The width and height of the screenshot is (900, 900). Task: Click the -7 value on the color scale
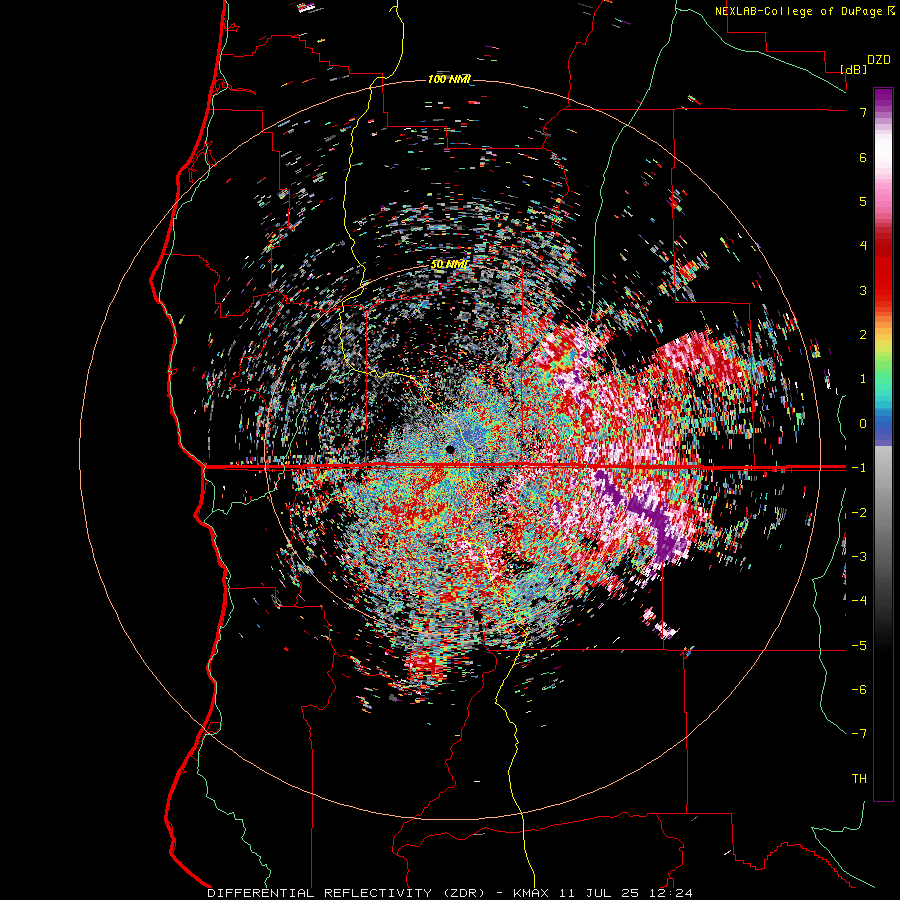(x=859, y=734)
